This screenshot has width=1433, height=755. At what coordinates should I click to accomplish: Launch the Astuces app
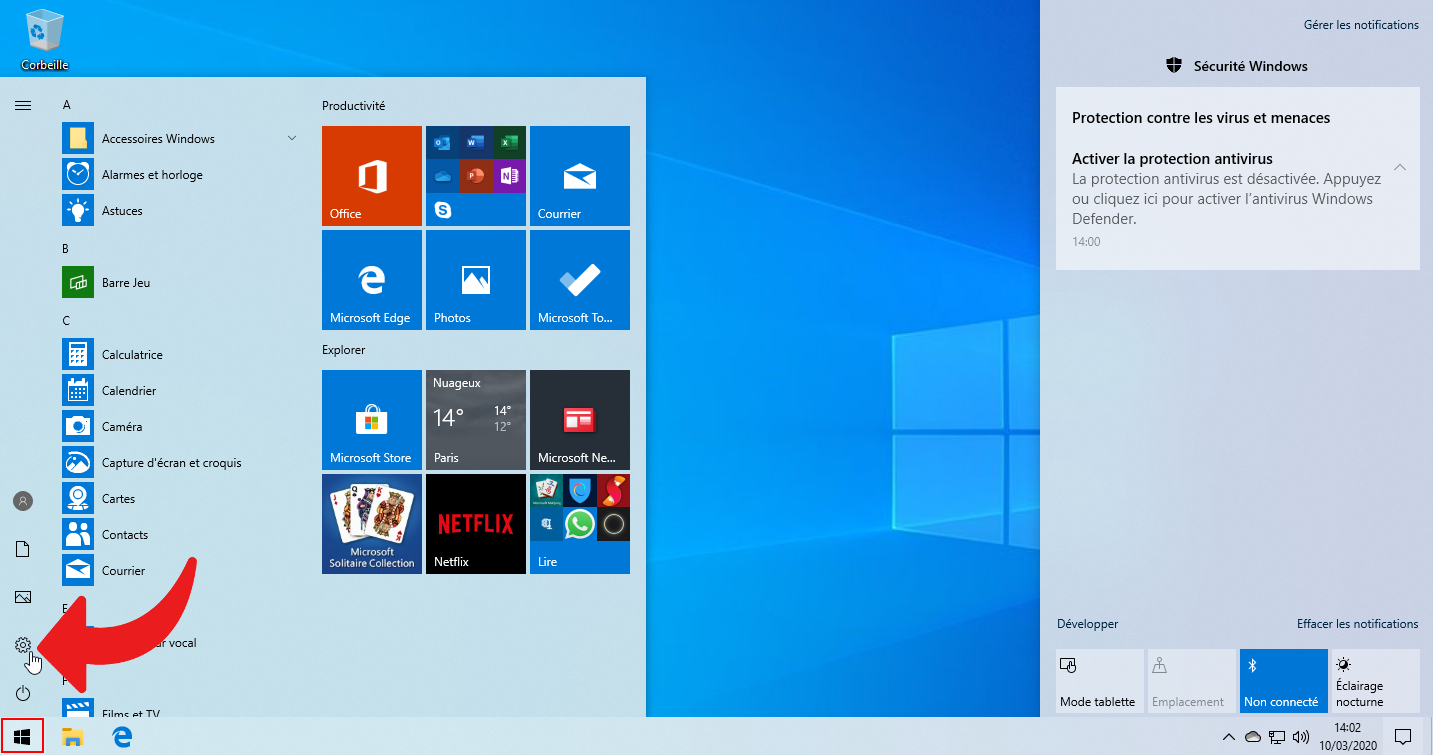tap(180, 211)
